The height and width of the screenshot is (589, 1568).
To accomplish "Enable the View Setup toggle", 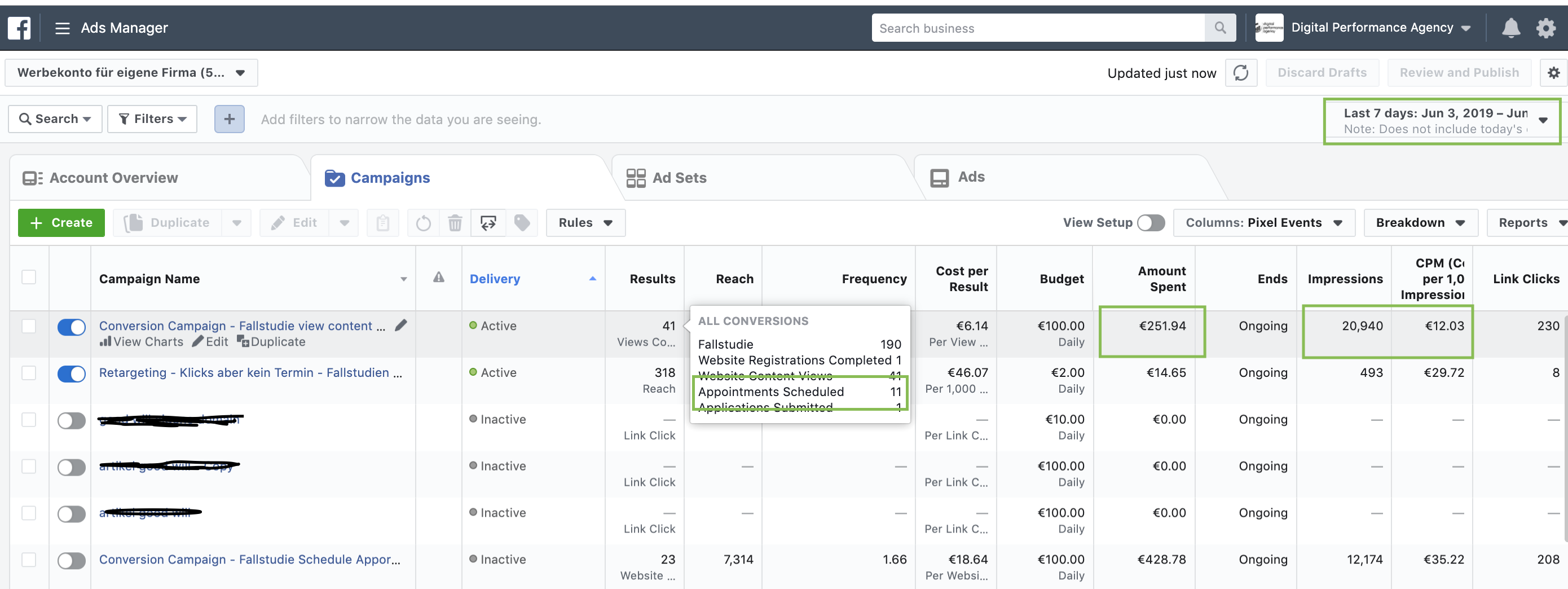I will click(1151, 223).
